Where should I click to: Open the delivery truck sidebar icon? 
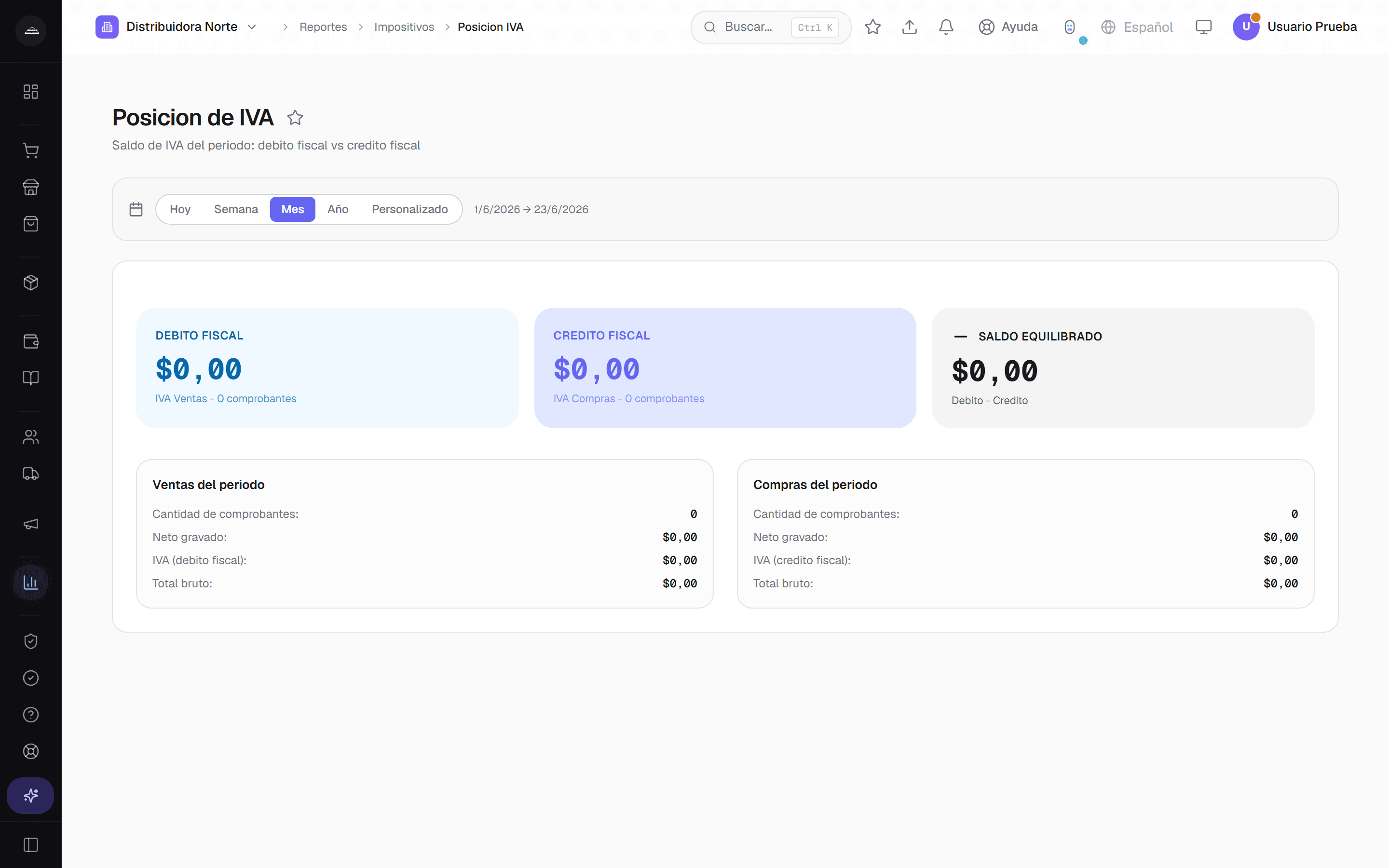30,474
